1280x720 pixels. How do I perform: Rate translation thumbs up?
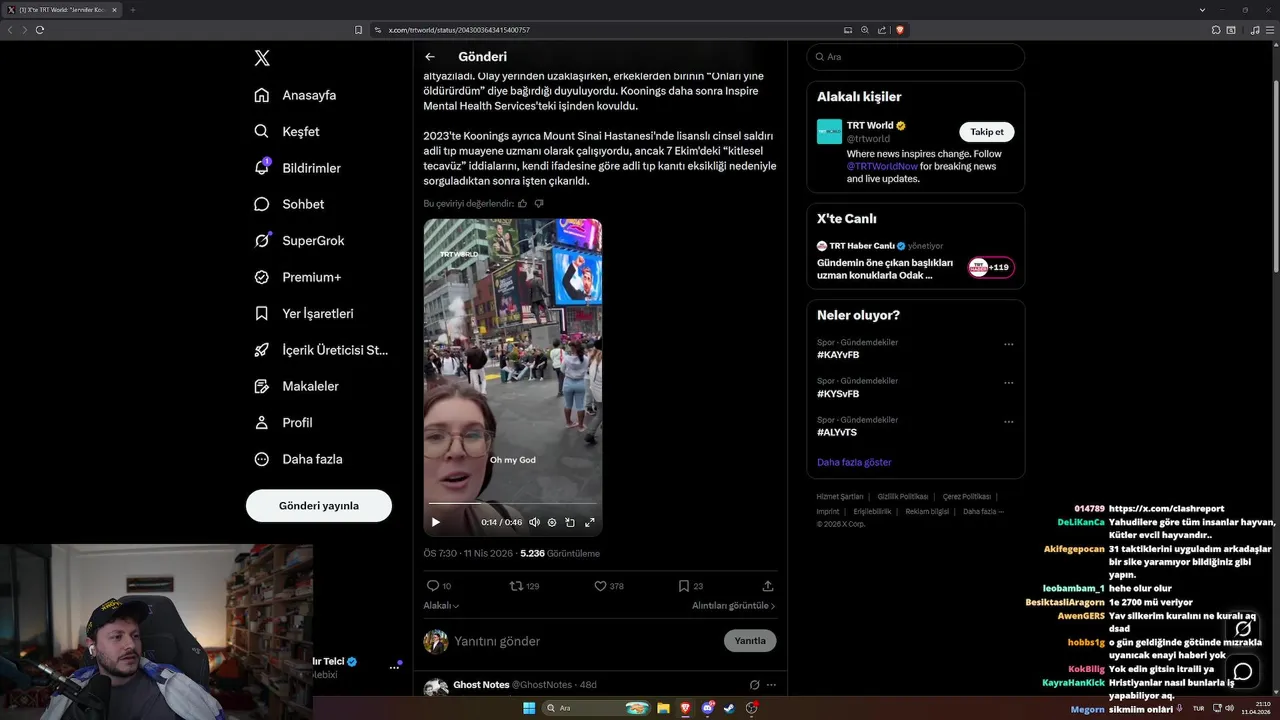[x=522, y=203]
